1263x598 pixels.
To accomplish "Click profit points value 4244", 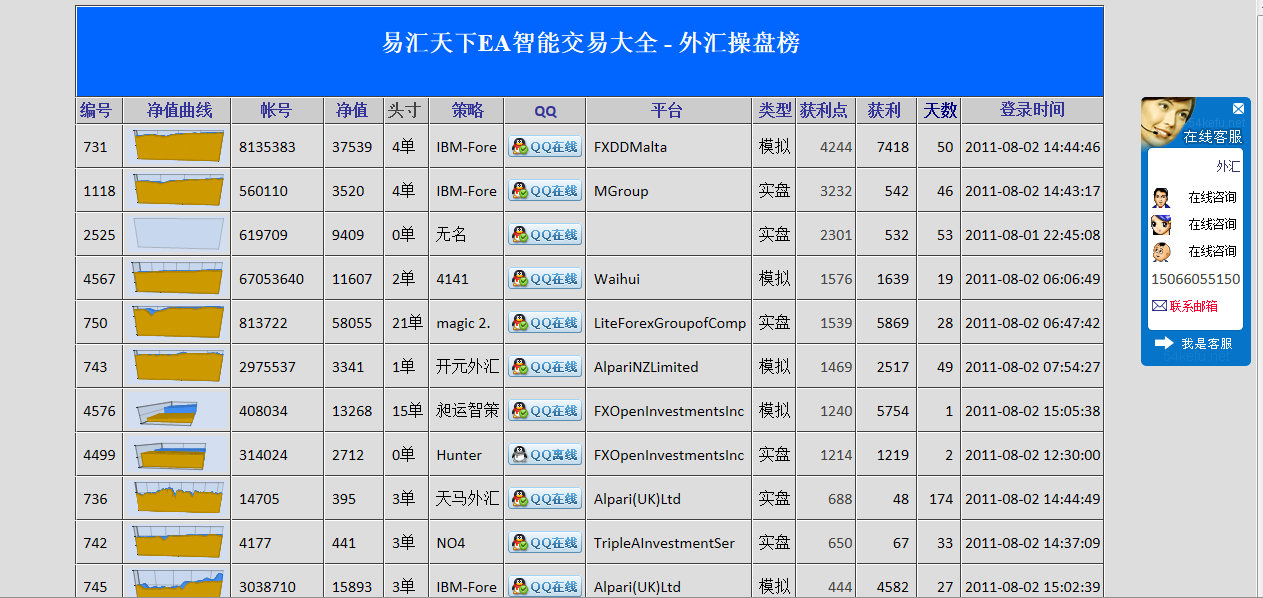I will click(836, 147).
